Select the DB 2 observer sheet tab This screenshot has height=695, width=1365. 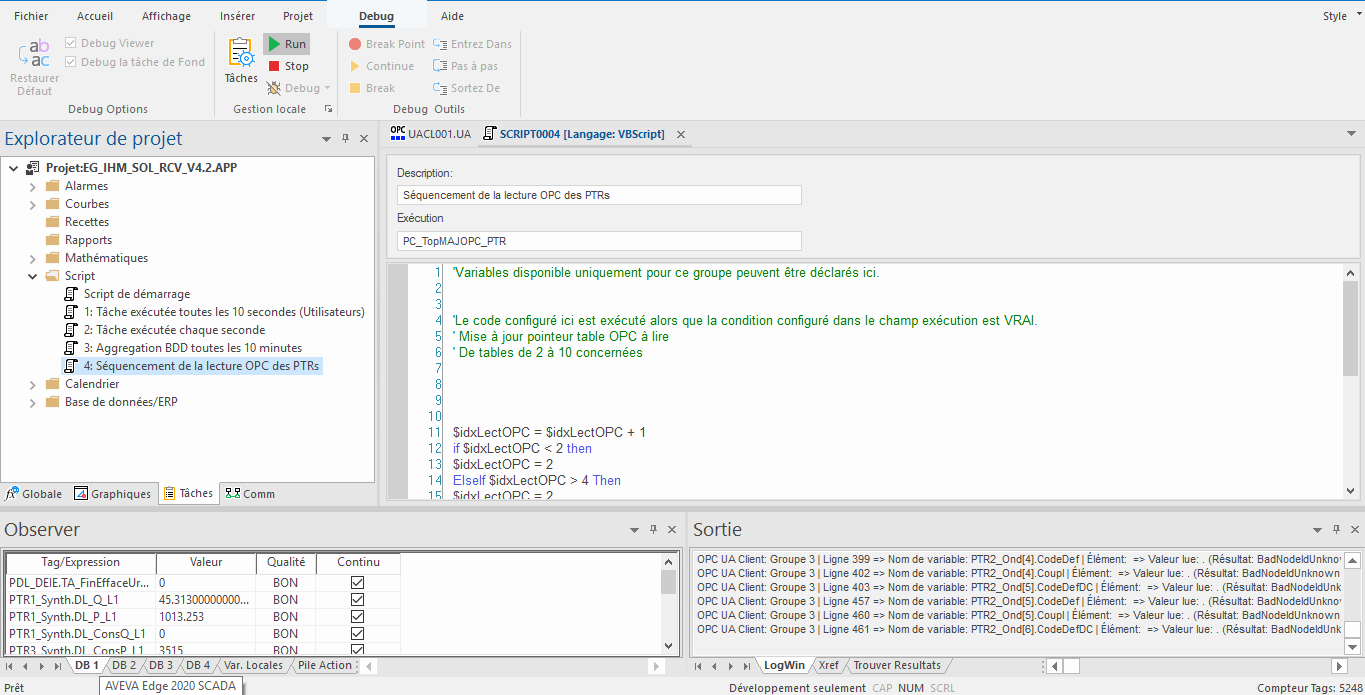tap(123, 665)
